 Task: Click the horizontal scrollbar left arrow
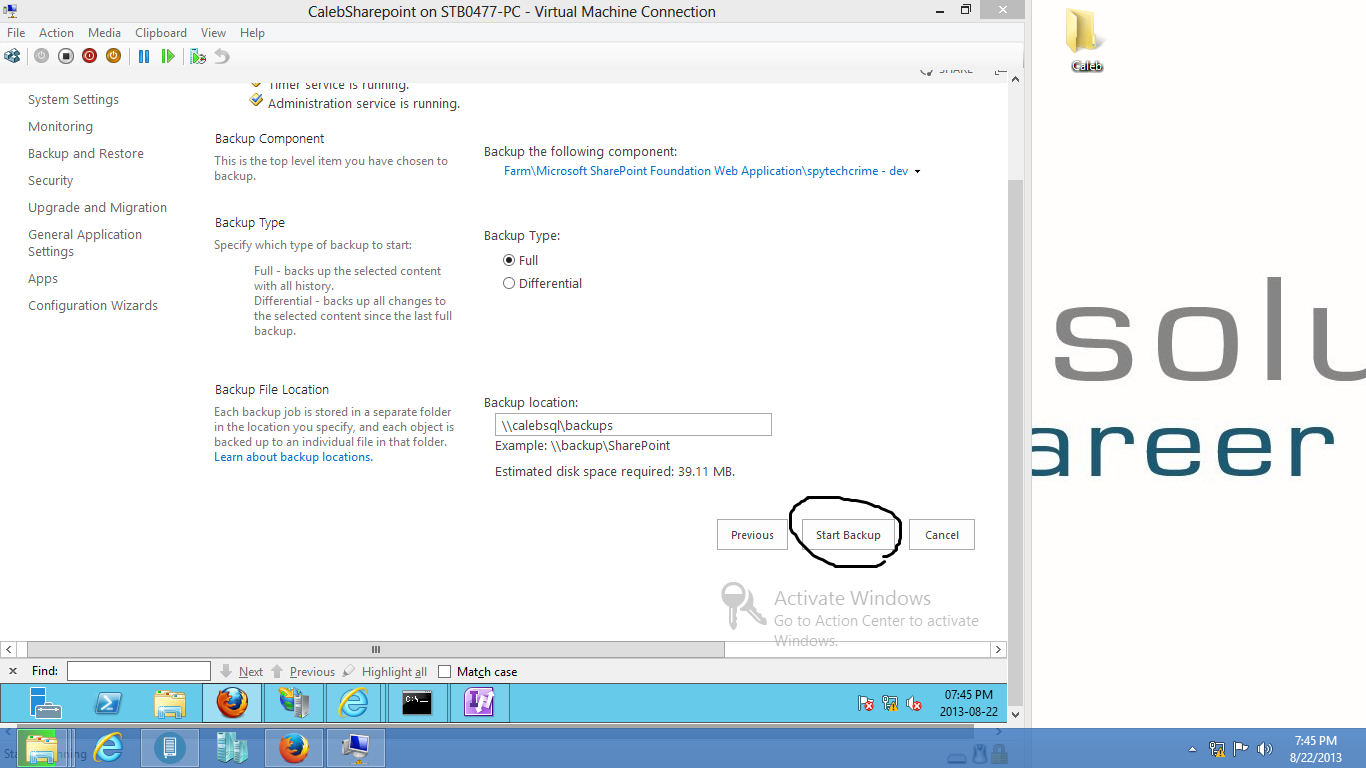[9, 649]
